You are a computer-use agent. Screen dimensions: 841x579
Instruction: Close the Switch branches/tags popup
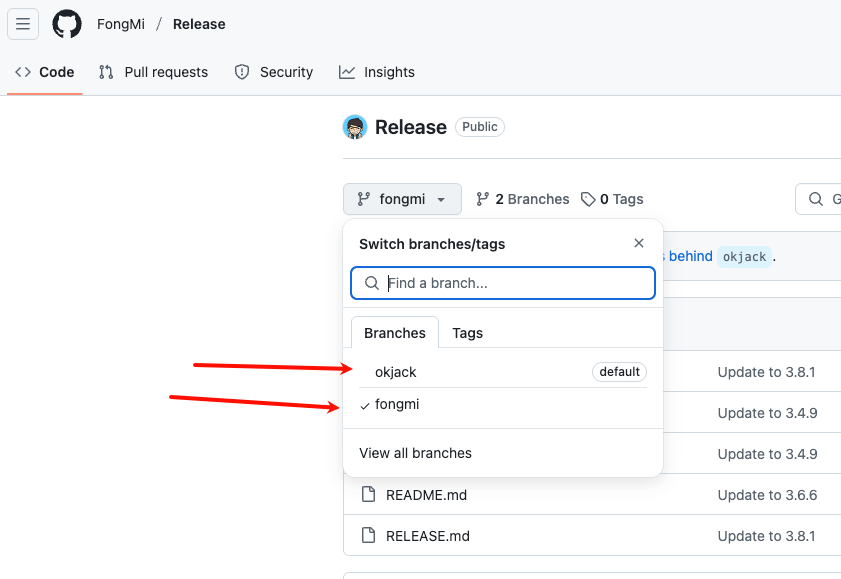pos(639,243)
